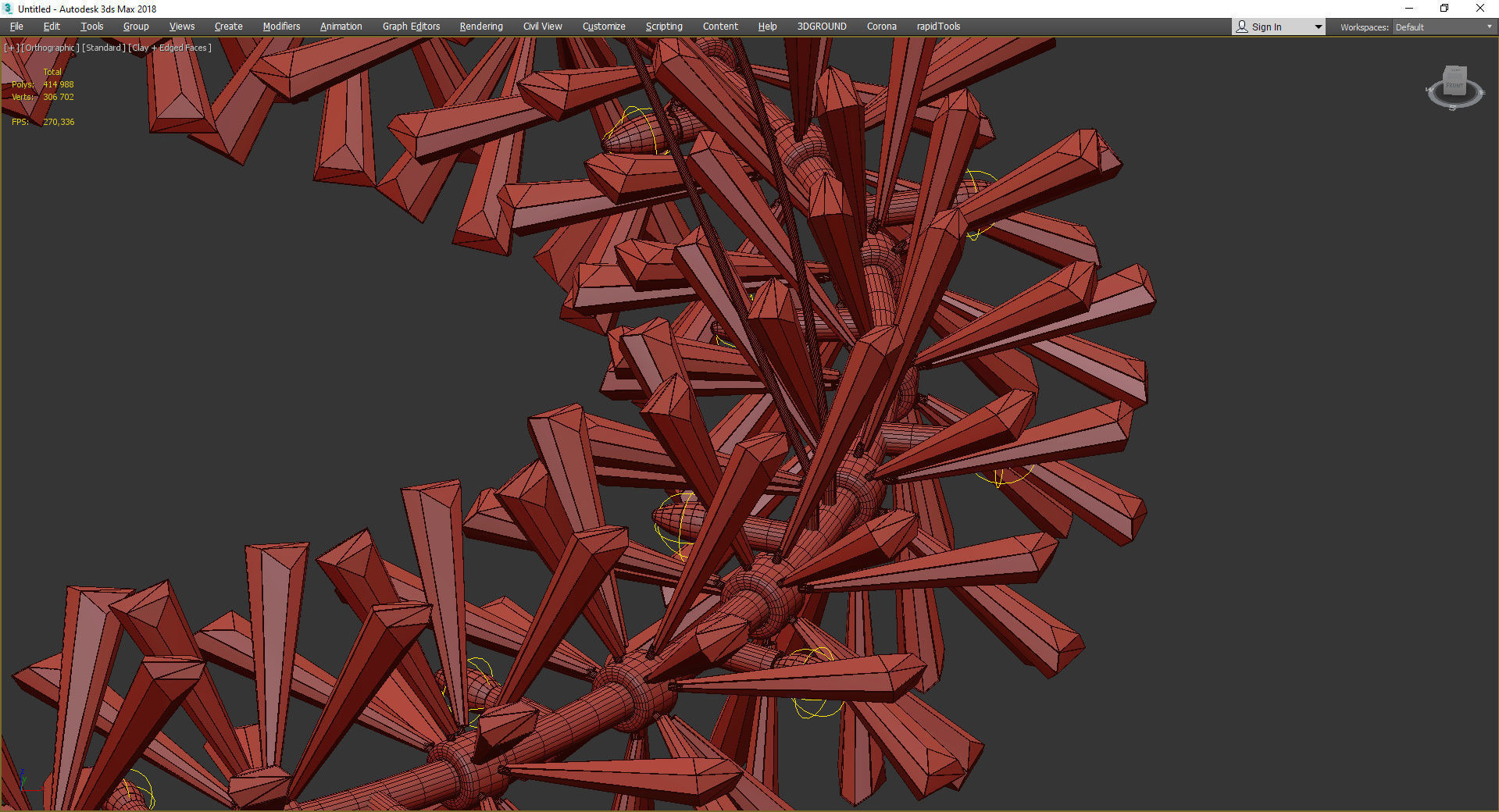Screen dimensions: 1499x812
Task: Open the Content menu
Action: tap(720, 27)
